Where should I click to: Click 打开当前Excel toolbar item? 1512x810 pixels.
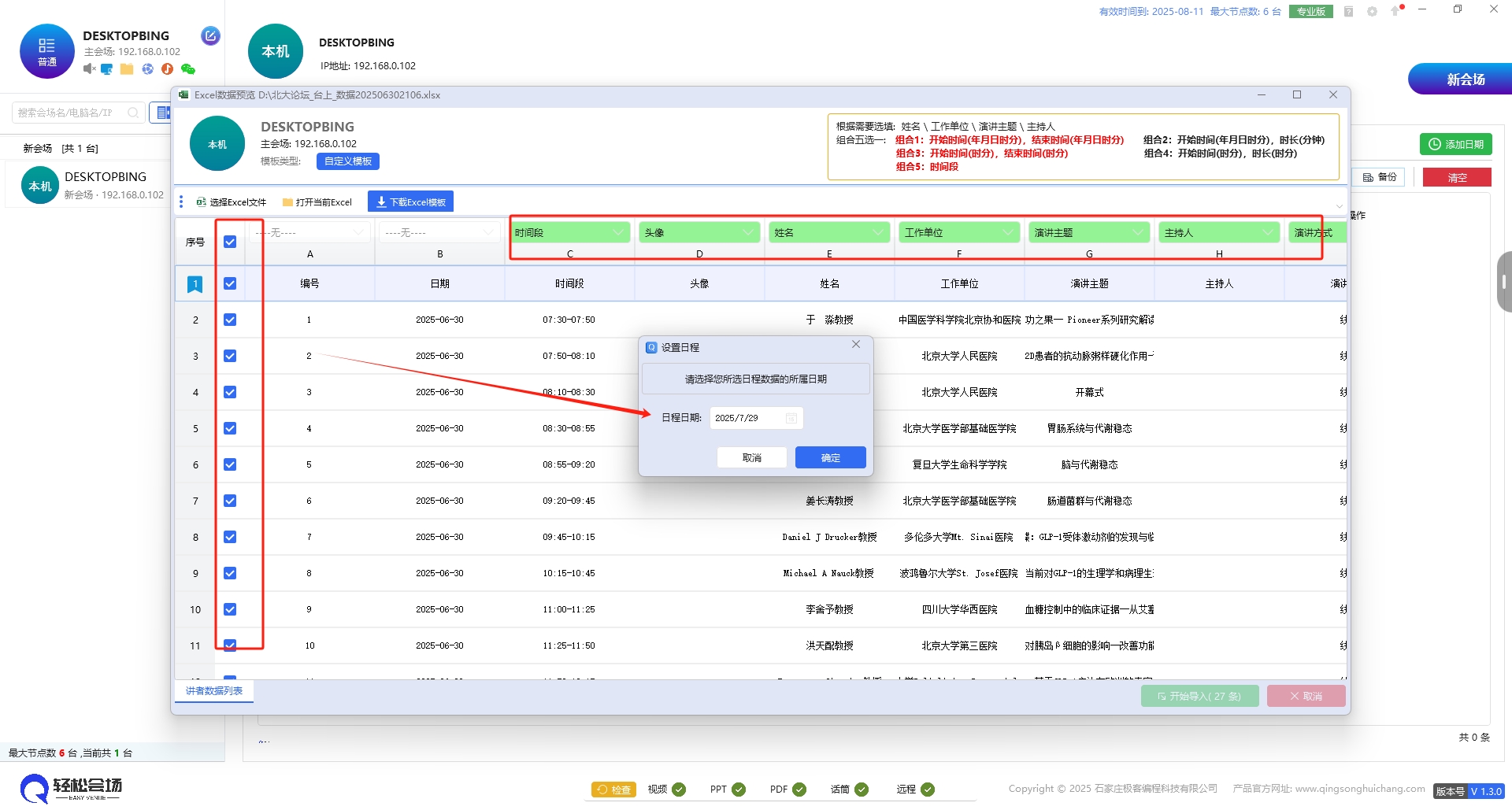click(x=317, y=202)
